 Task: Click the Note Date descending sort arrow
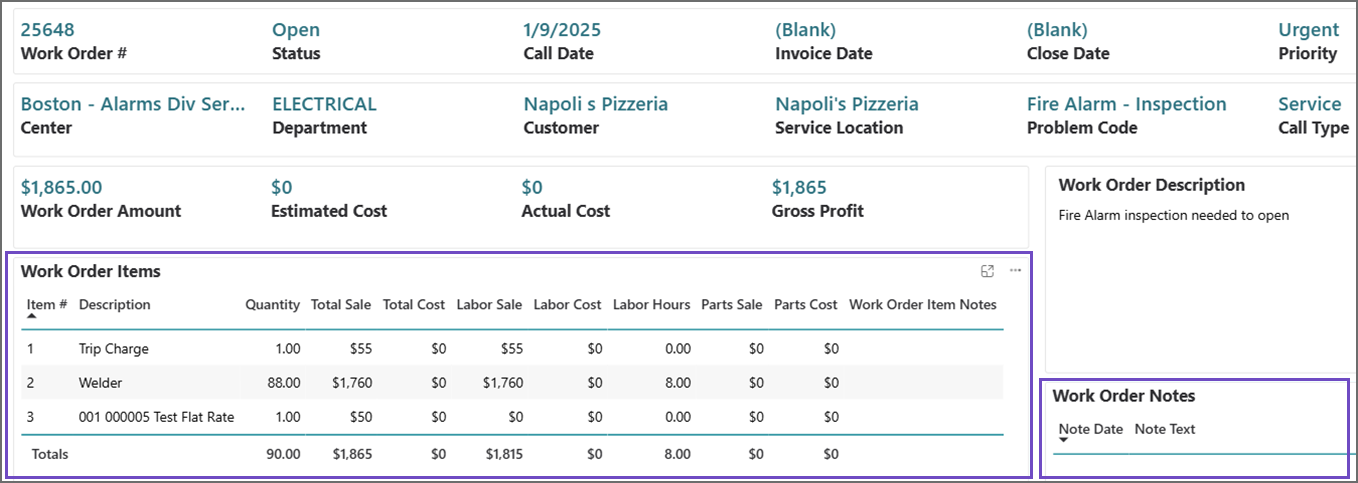pos(1064,440)
